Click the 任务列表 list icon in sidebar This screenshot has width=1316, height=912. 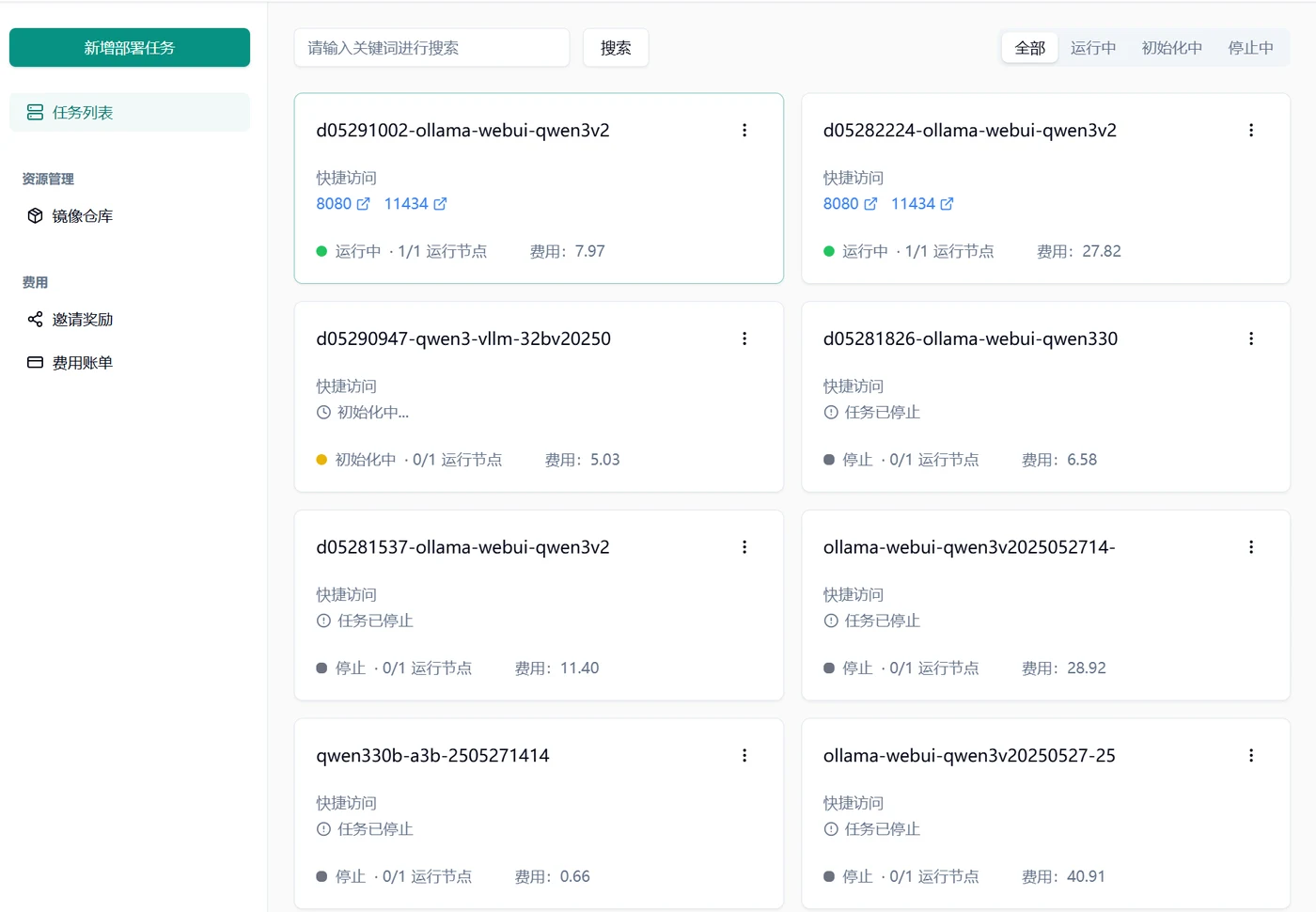pos(35,113)
